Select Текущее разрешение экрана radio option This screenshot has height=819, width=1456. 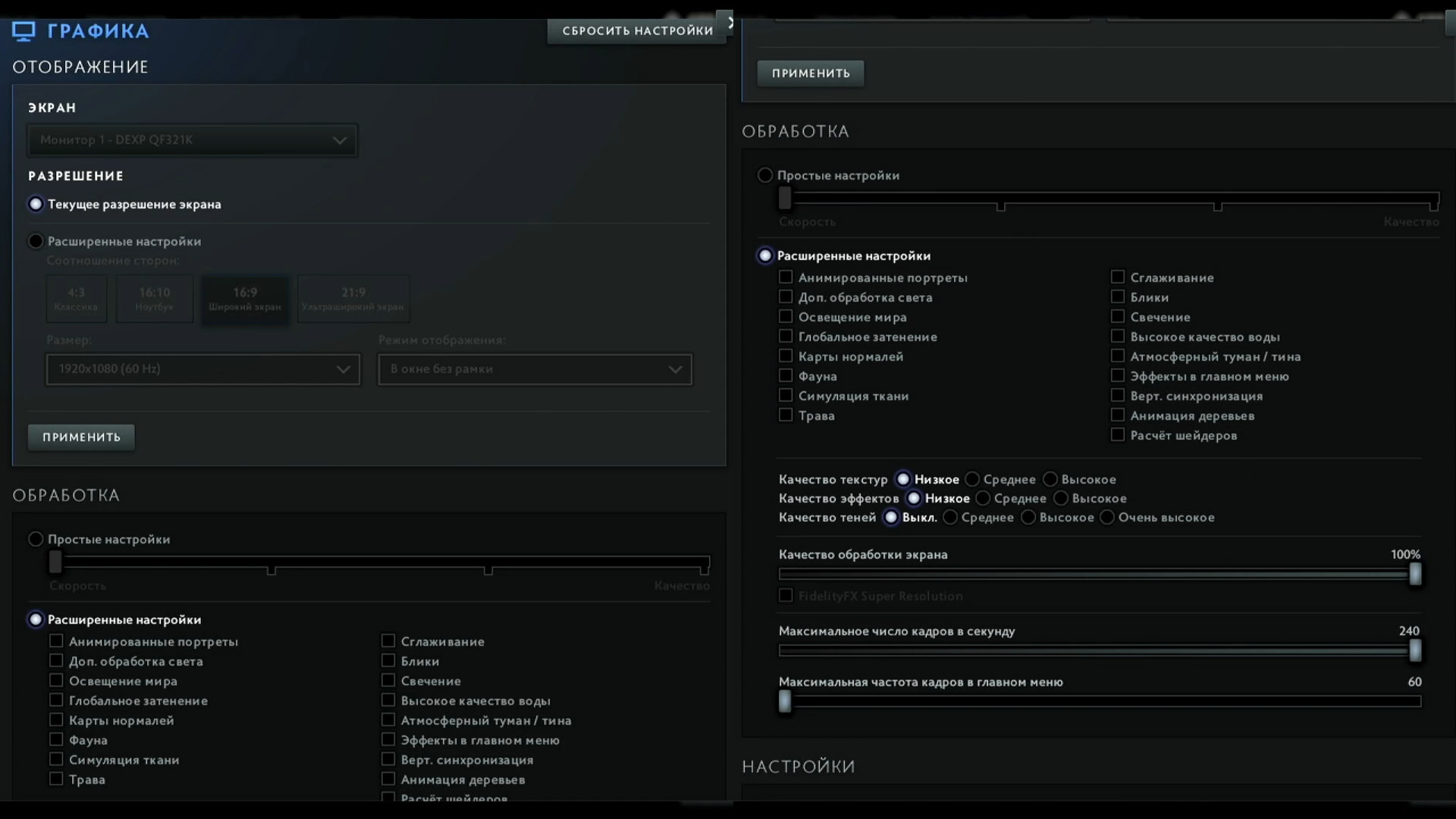point(36,204)
